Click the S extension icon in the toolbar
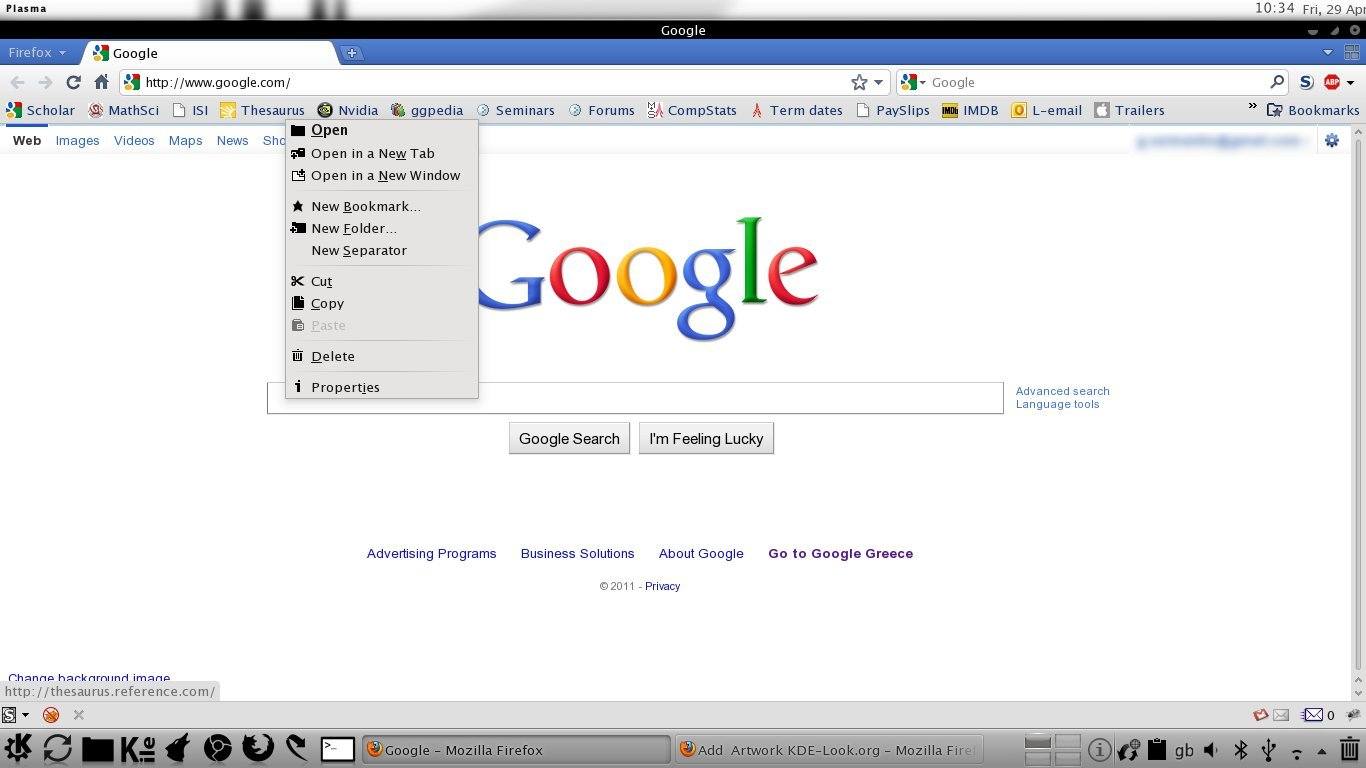The image size is (1366, 768). pos(1306,82)
